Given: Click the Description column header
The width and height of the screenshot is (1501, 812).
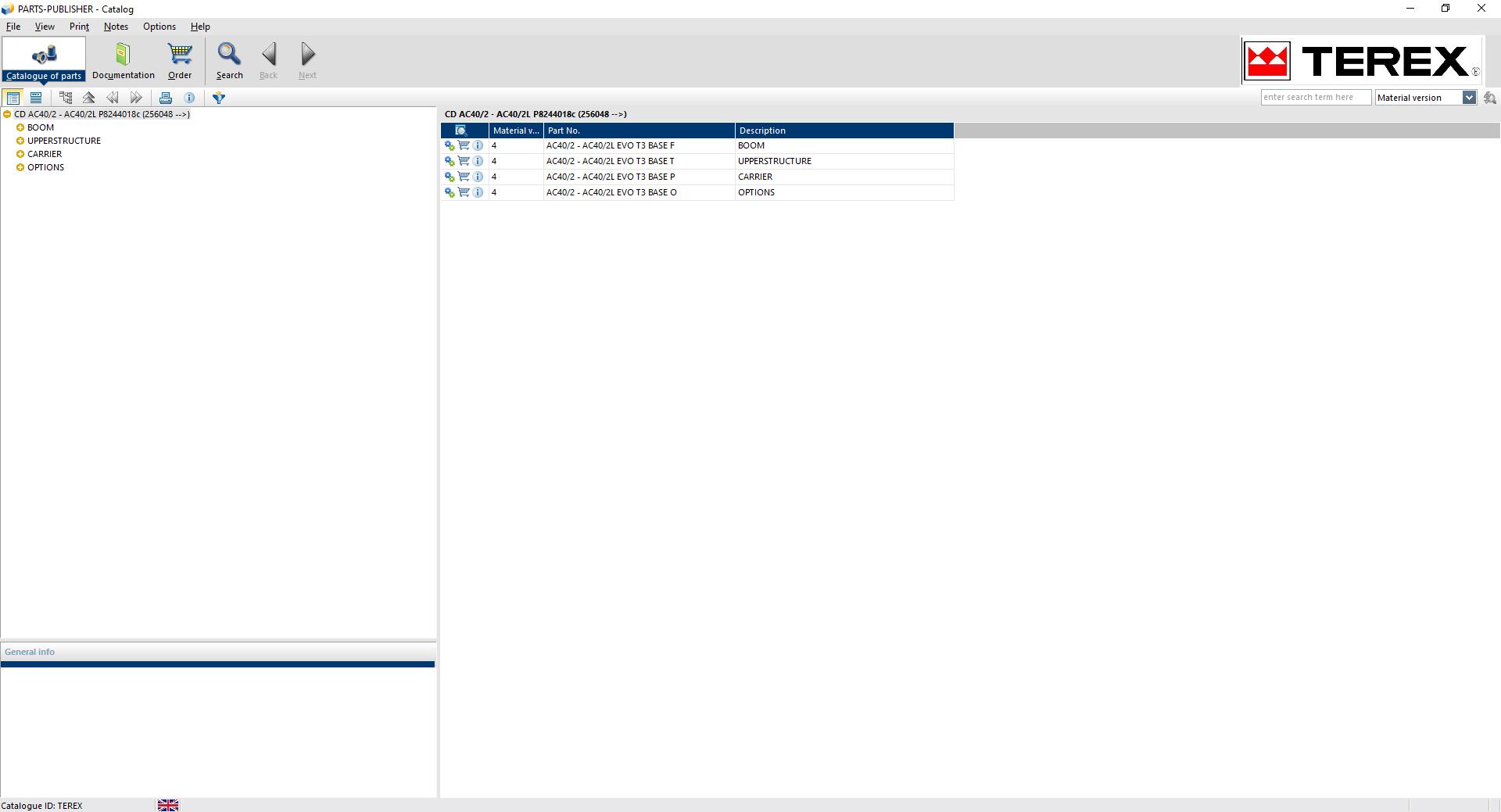Looking at the screenshot, I should (x=844, y=131).
